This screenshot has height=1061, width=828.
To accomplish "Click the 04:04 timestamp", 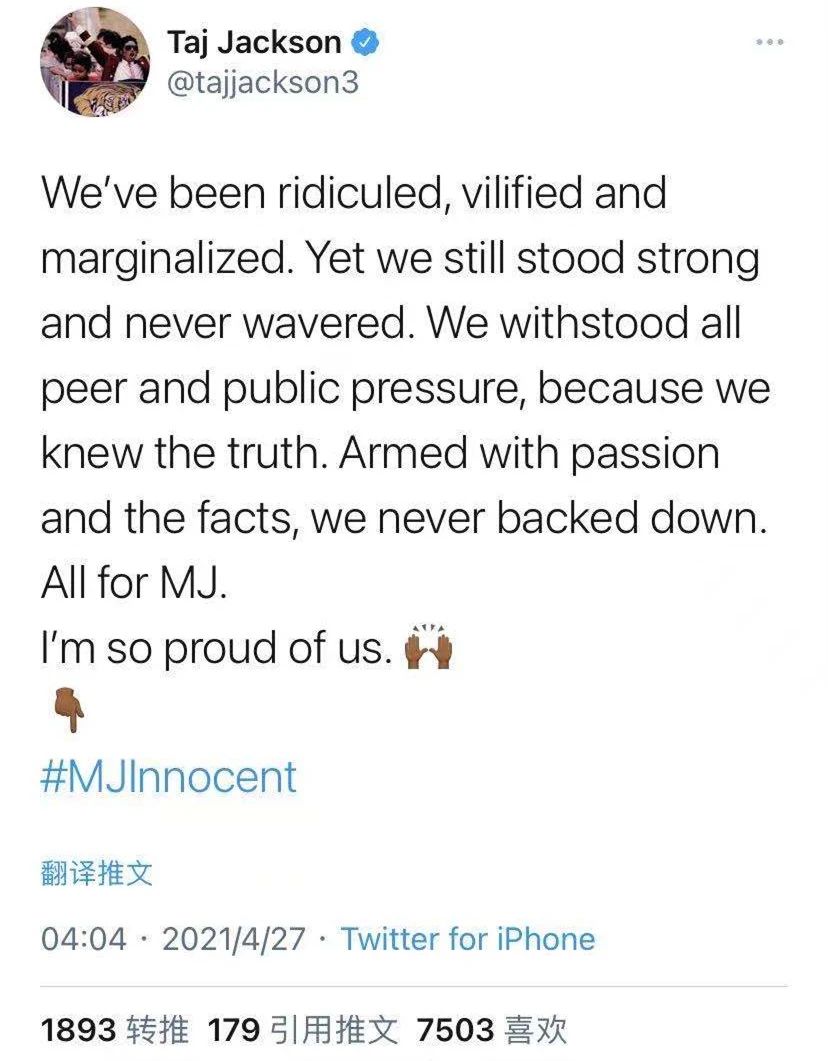I will click(84, 939).
